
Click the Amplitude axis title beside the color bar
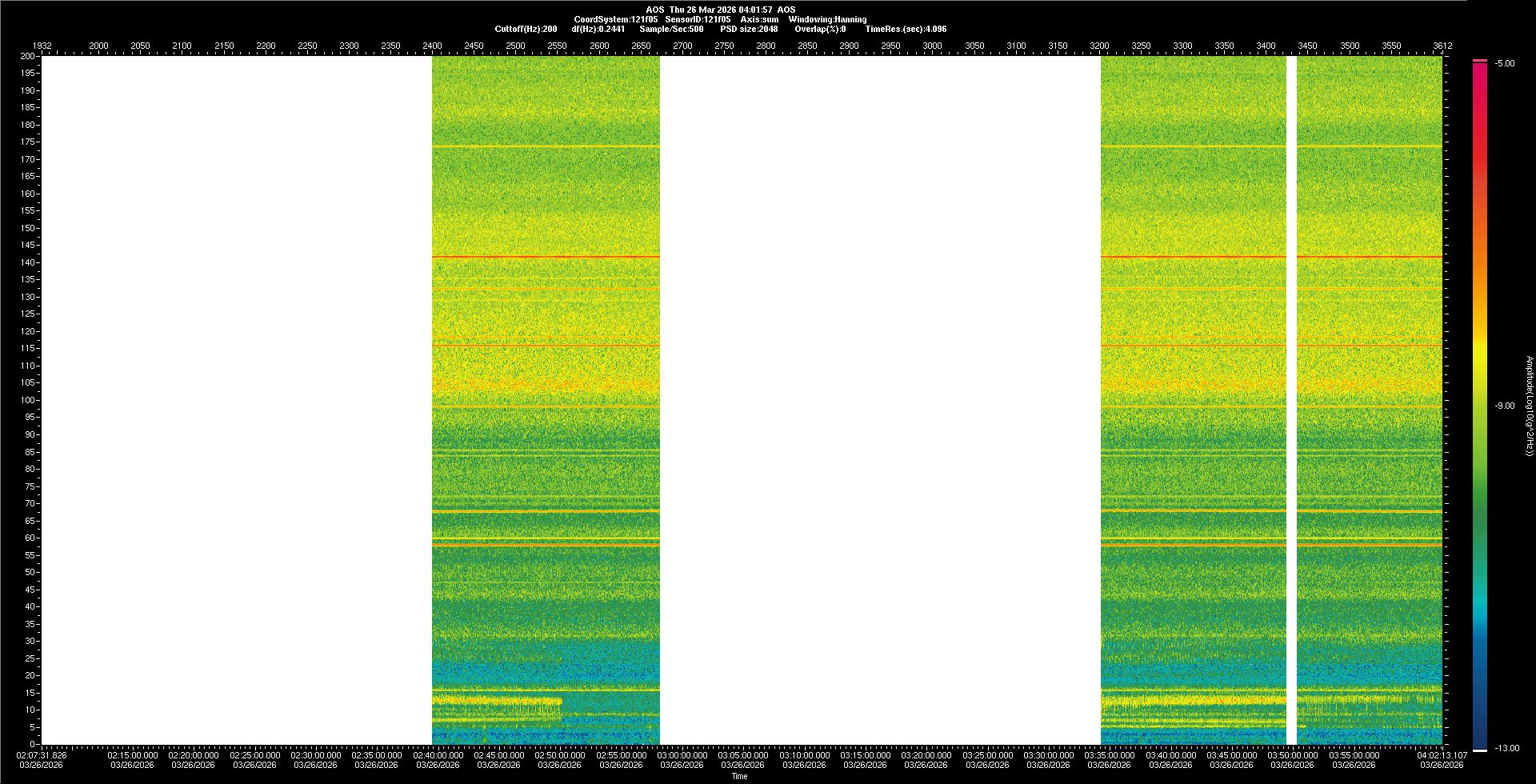pyautogui.click(x=1529, y=406)
